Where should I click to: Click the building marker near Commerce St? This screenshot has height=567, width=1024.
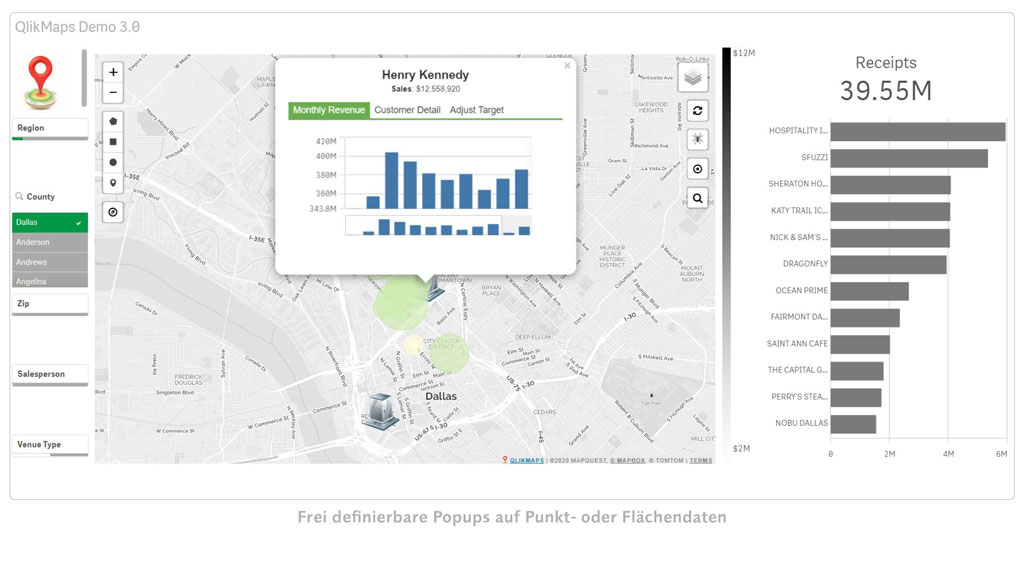point(380,411)
